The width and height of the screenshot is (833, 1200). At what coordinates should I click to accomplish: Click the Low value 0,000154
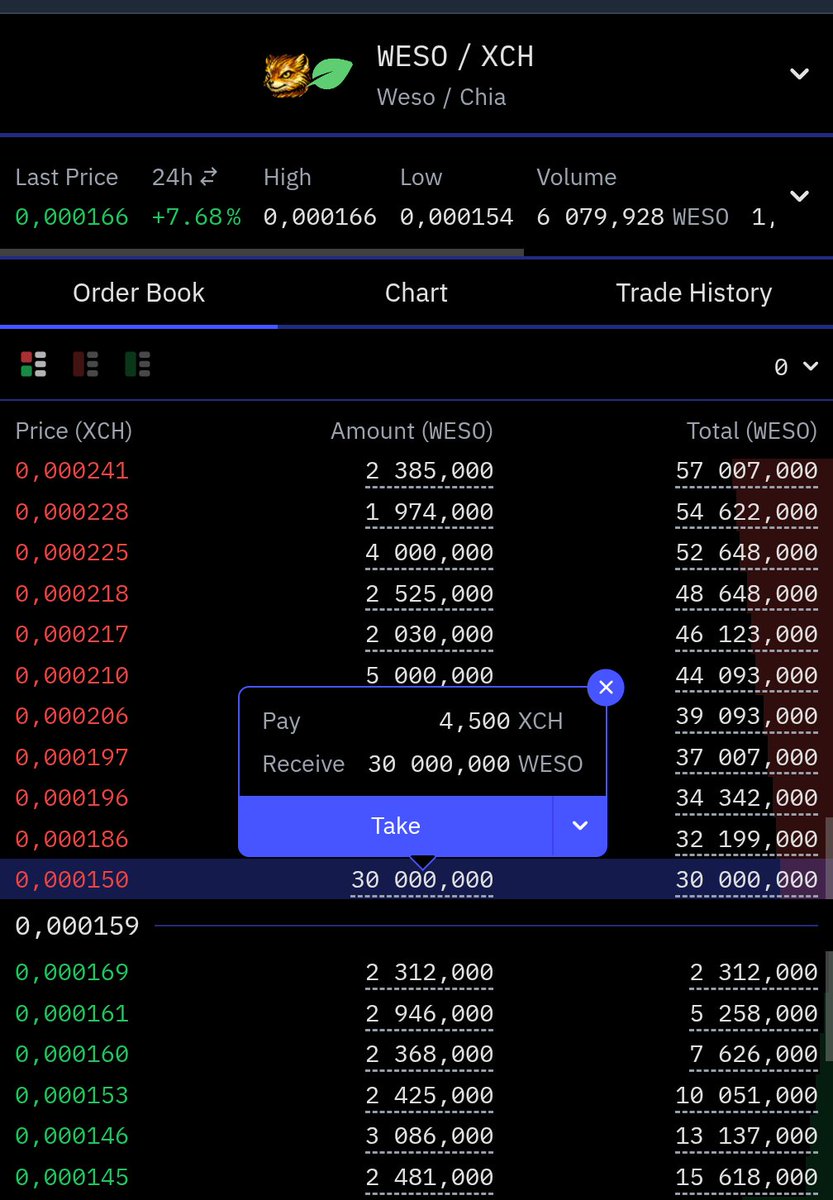coord(457,217)
